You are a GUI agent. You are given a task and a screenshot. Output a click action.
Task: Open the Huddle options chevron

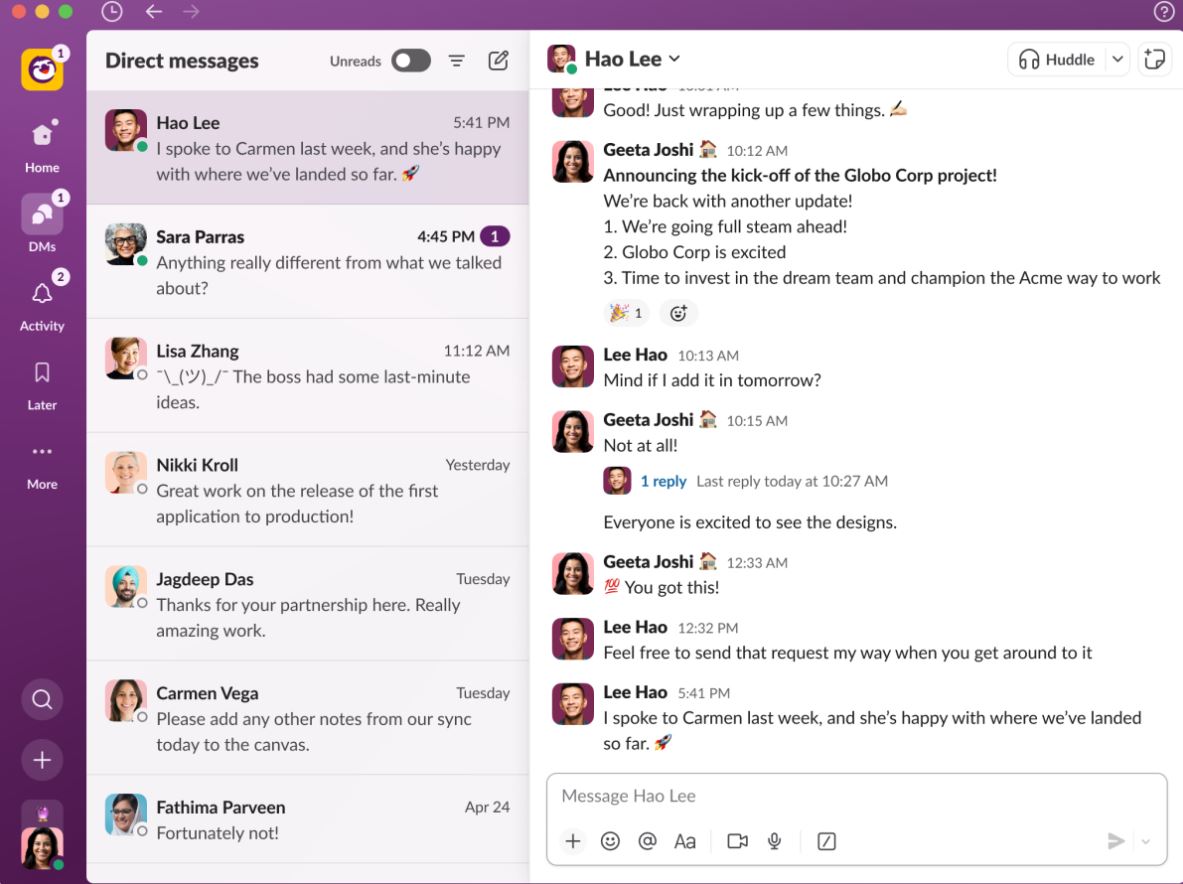pos(1117,60)
